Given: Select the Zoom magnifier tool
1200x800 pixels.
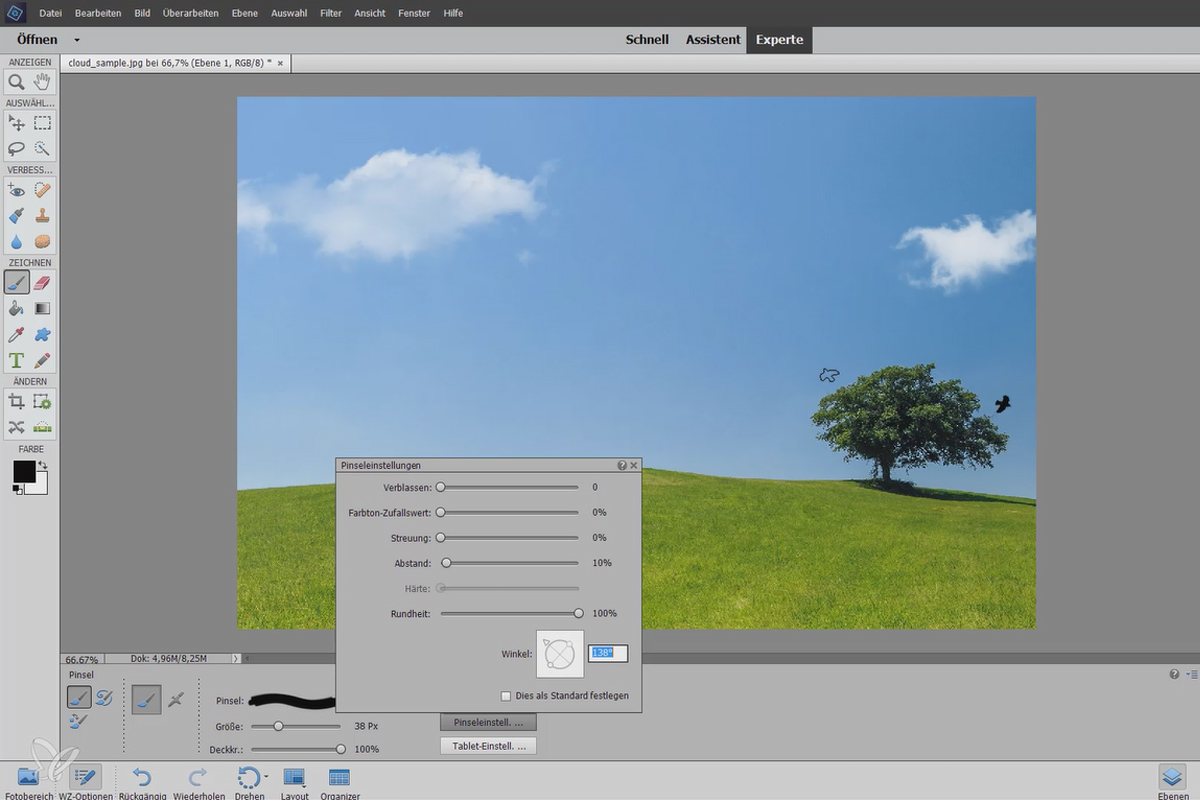Looking at the screenshot, I should coord(16,82).
